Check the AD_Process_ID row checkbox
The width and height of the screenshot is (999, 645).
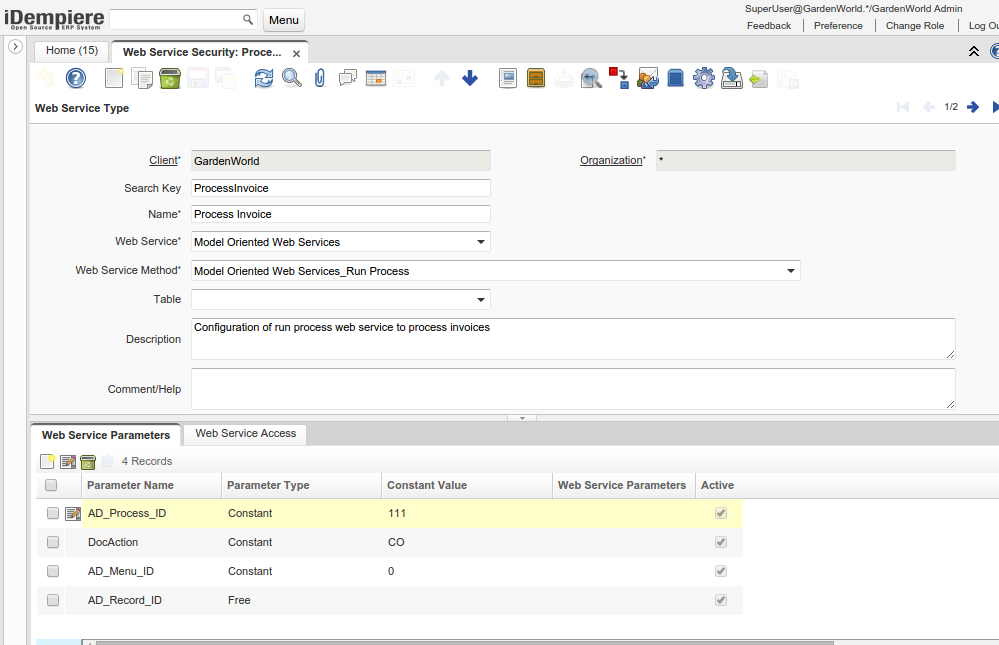pyautogui.click(x=53, y=513)
